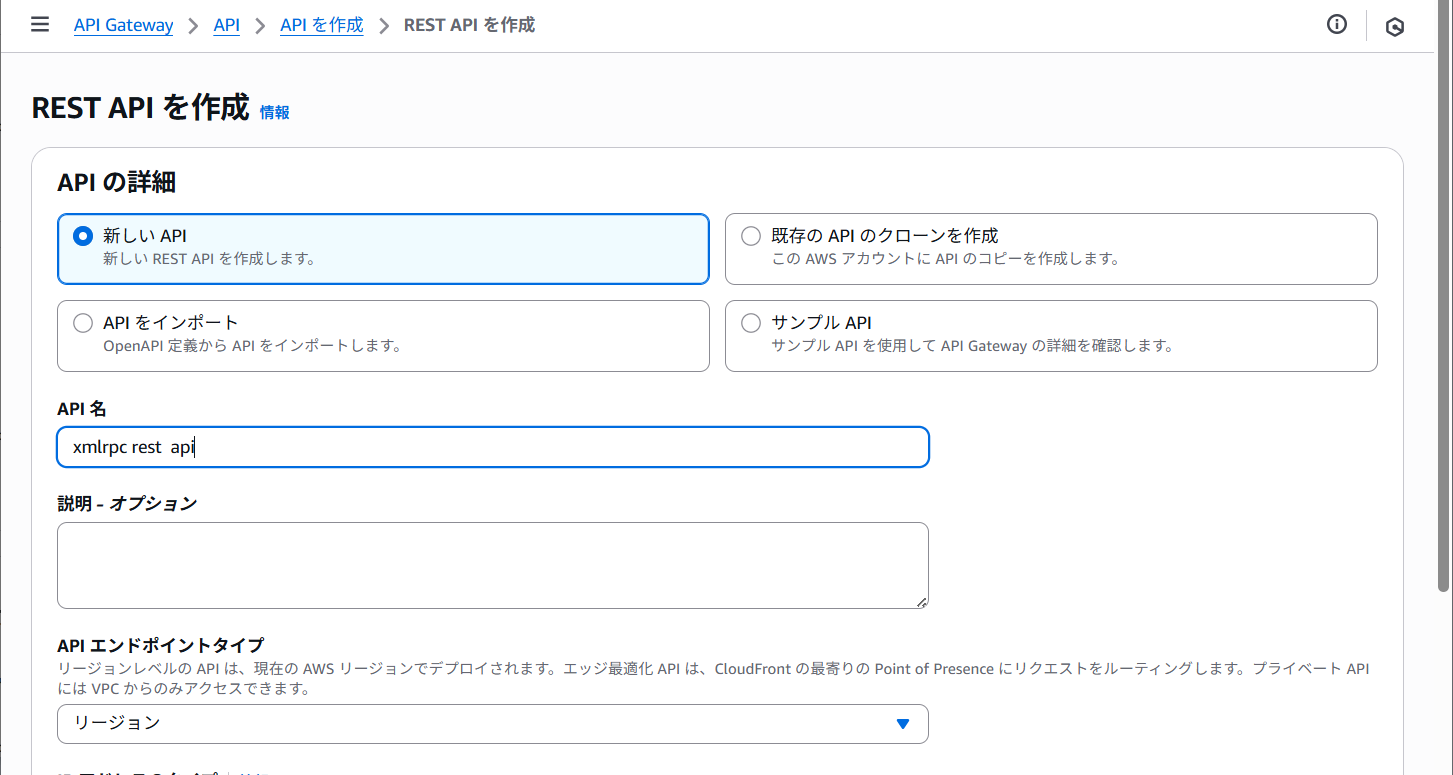
Task: Select 既存の API のクローンを作成 option
Action: click(750, 237)
